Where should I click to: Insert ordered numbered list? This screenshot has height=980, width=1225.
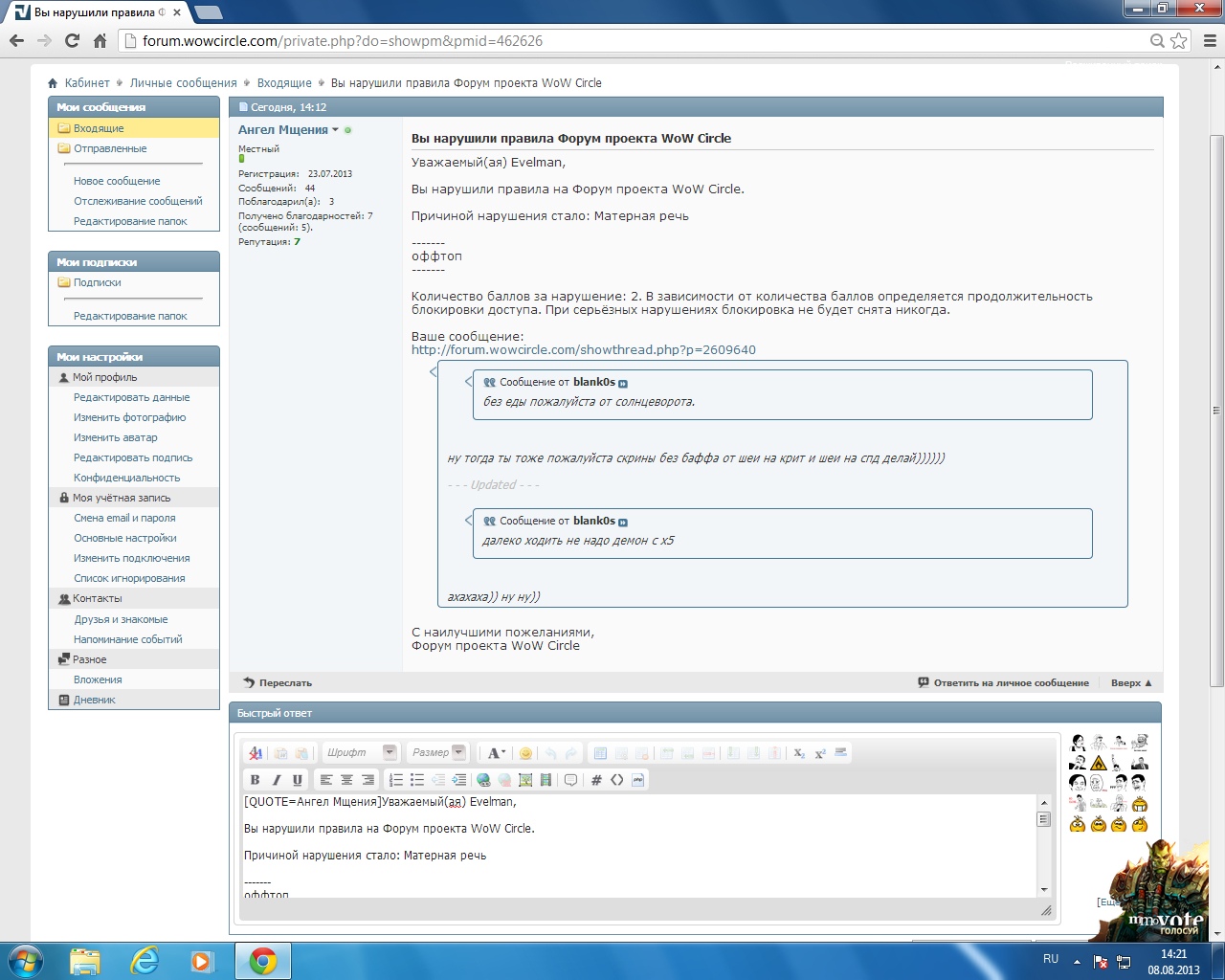[x=396, y=780]
